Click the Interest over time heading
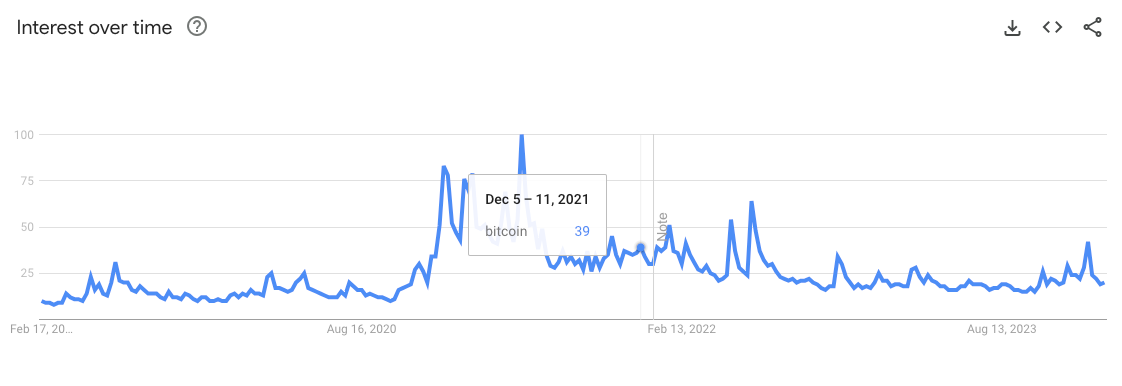This screenshot has width=1122, height=386. [x=94, y=27]
